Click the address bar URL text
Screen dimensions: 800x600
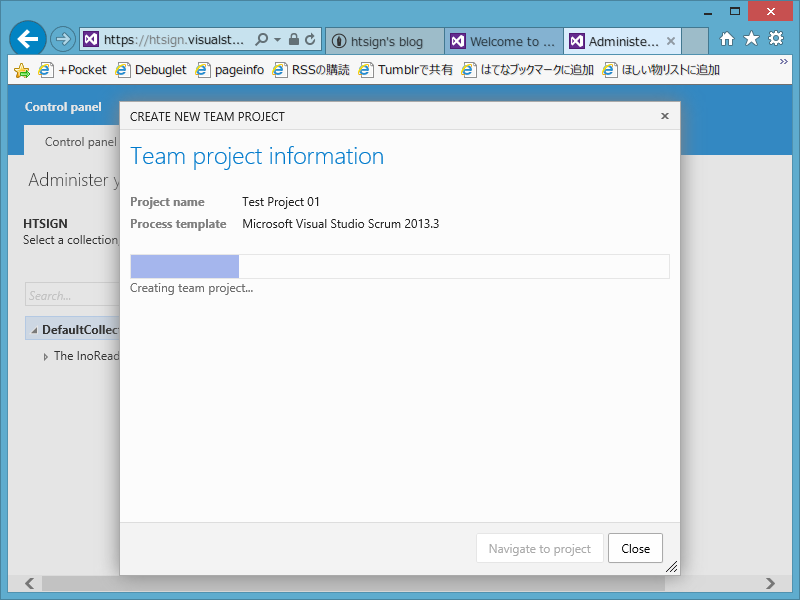(x=173, y=39)
